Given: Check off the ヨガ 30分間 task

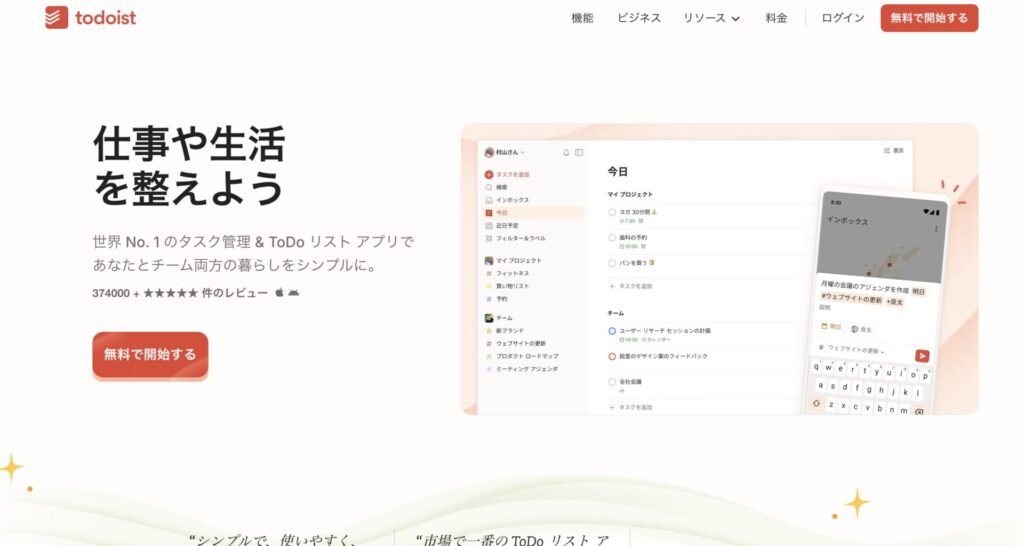Looking at the screenshot, I should [612, 212].
